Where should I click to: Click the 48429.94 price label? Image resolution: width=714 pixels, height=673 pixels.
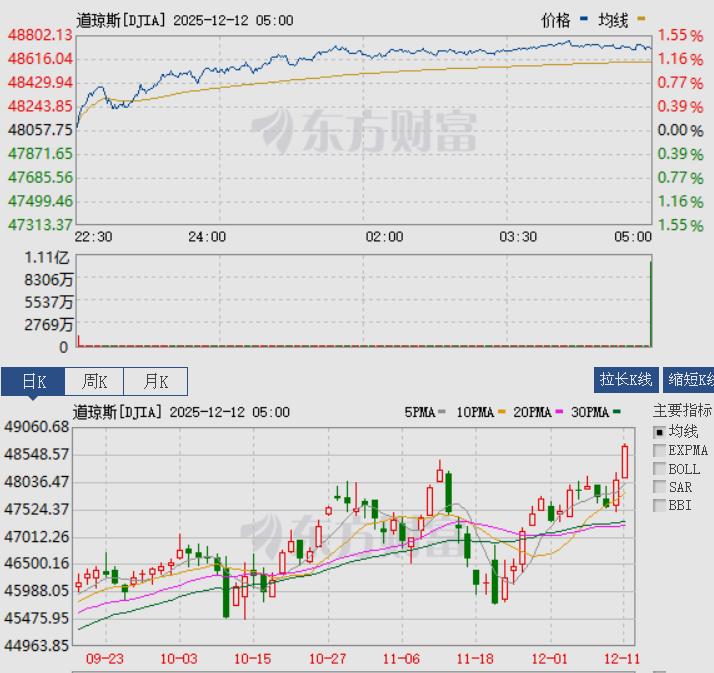(x=40, y=82)
